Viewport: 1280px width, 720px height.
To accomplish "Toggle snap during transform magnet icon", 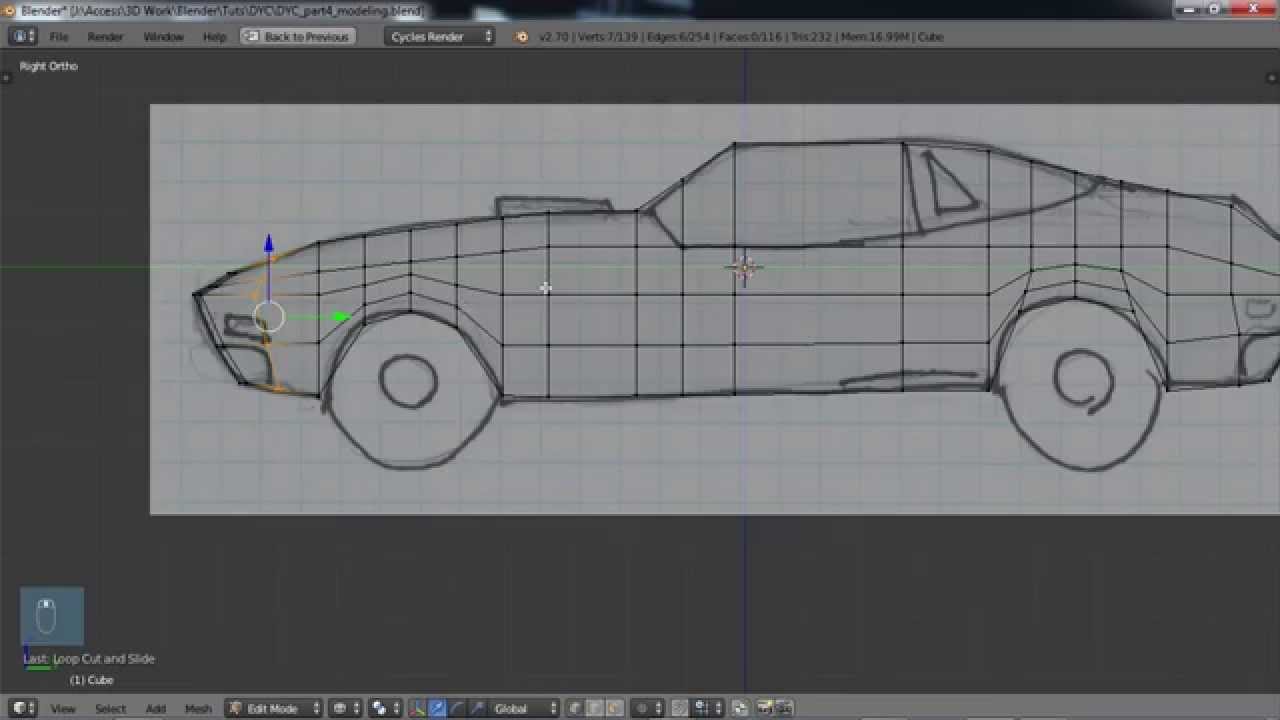I will (x=680, y=708).
